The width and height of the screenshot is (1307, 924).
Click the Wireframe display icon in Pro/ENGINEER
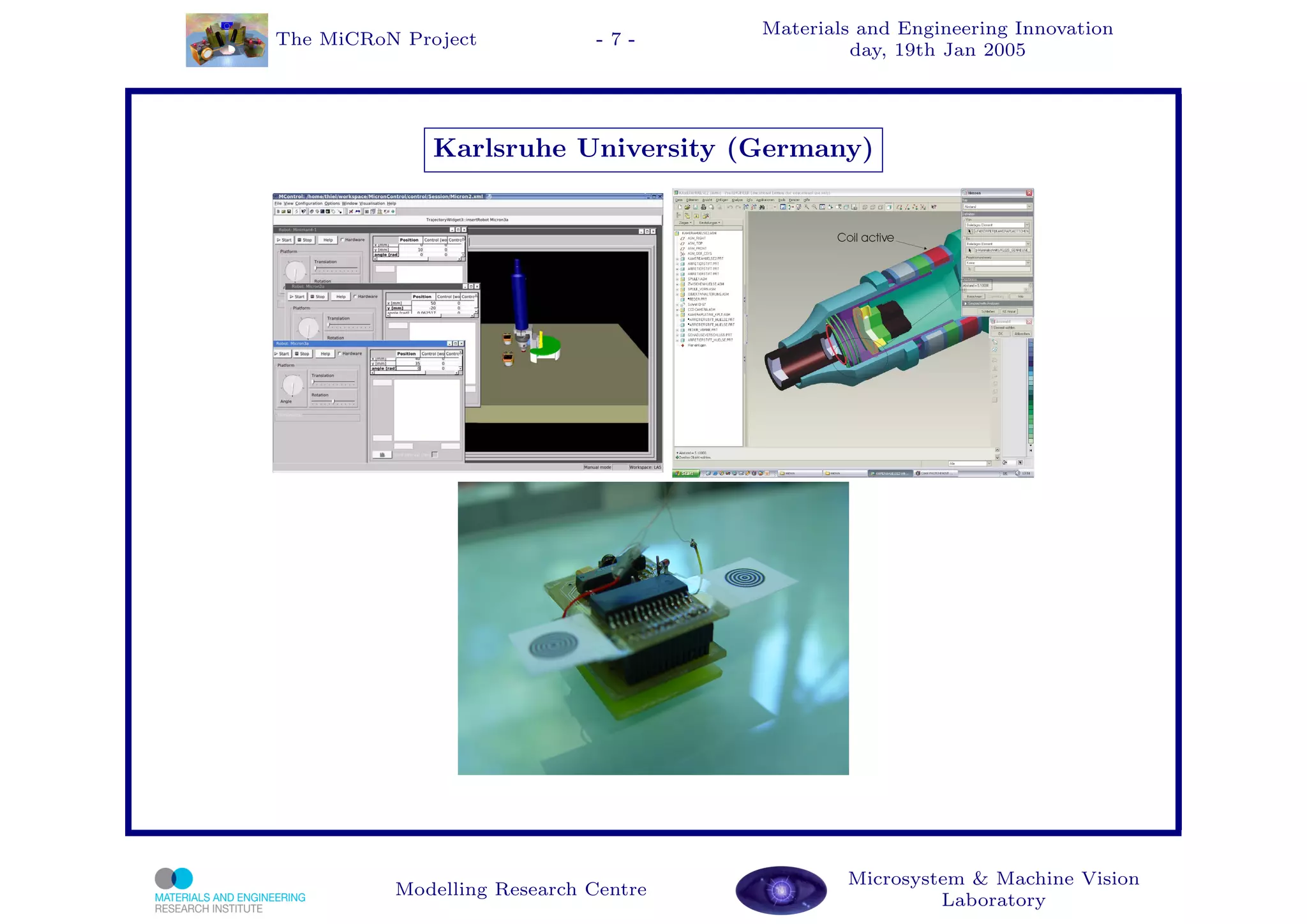tap(865, 207)
